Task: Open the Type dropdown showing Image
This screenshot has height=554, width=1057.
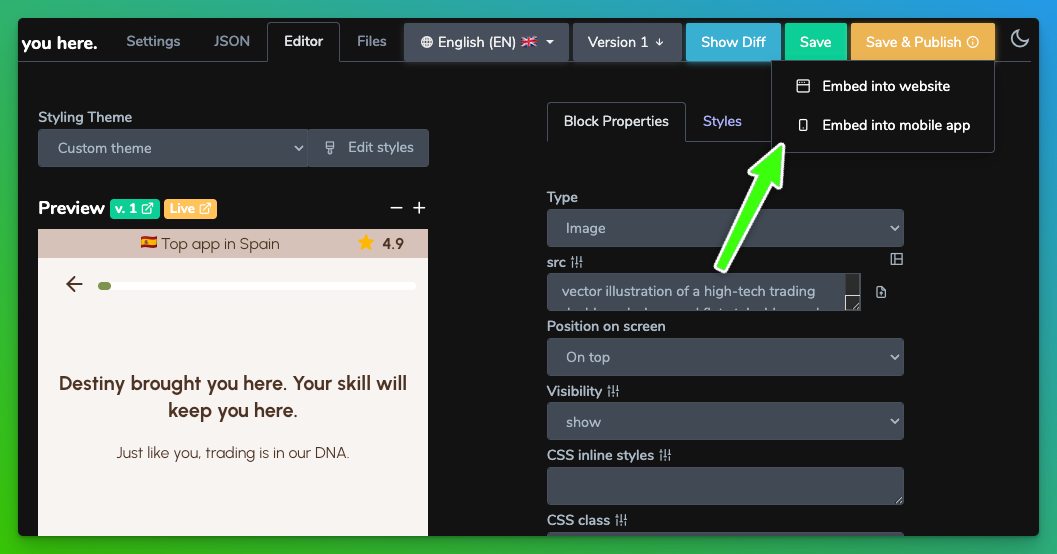Action: coord(725,228)
